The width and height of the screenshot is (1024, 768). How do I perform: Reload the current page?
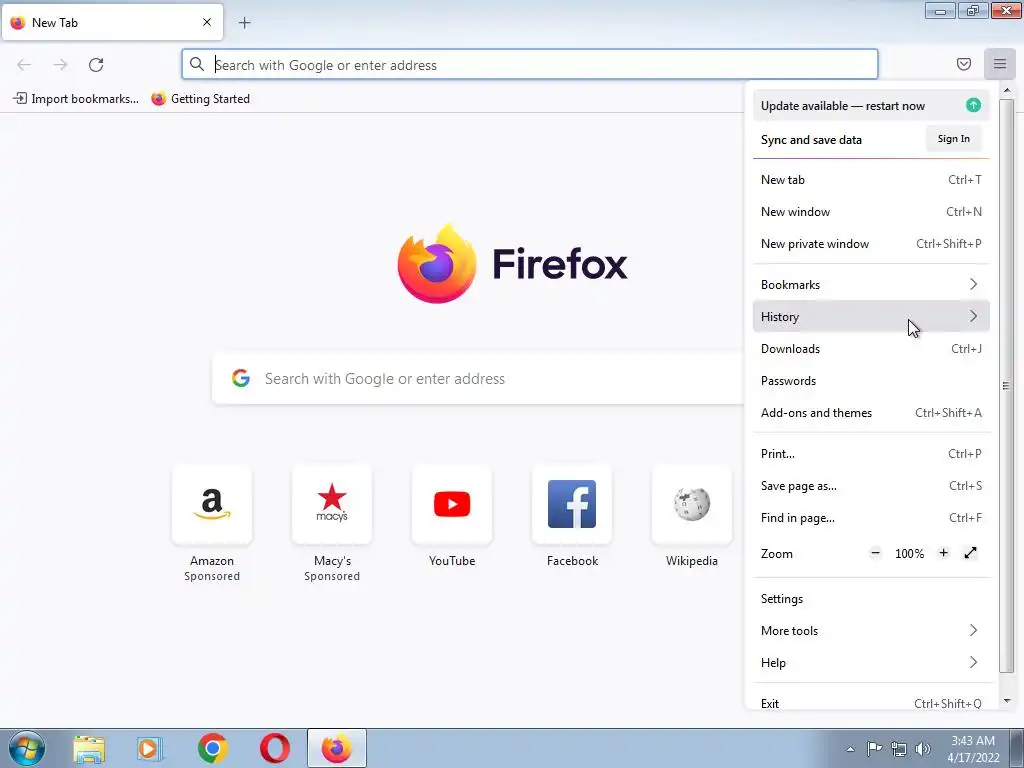tap(96, 65)
